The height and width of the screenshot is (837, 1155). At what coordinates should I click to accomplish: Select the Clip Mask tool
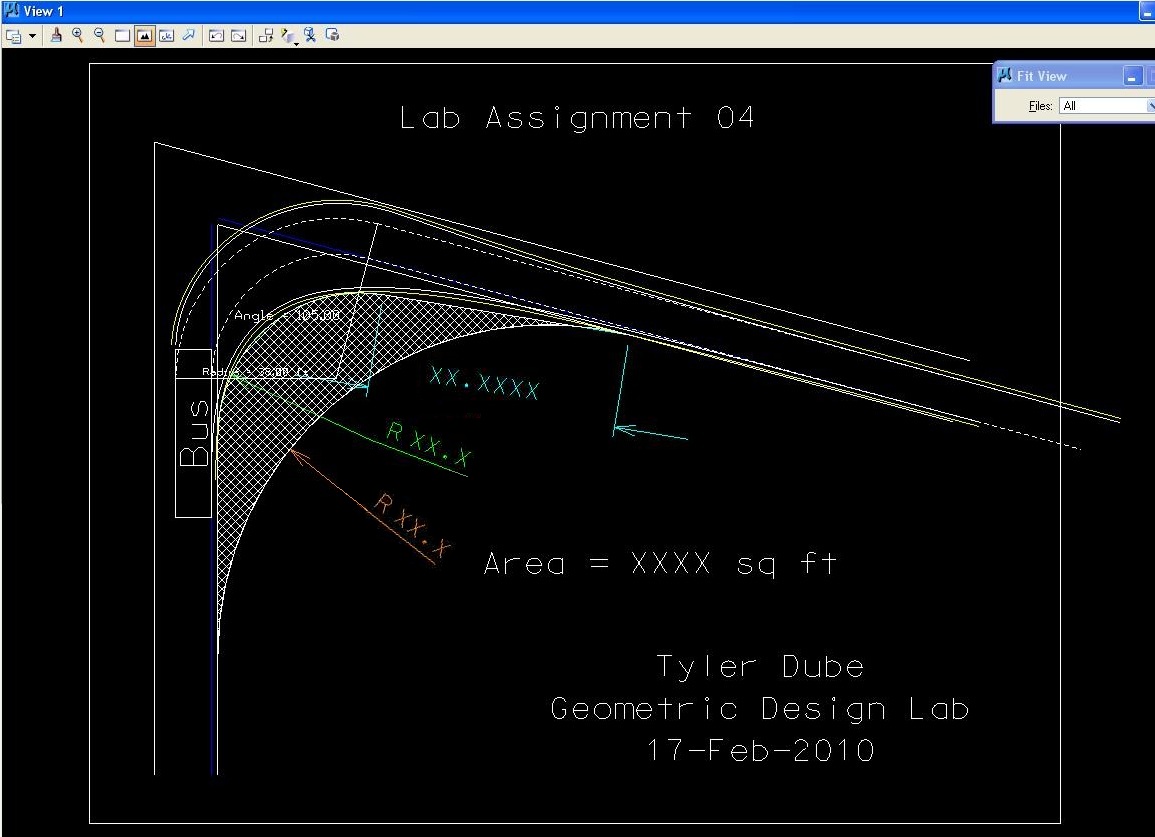[333, 35]
